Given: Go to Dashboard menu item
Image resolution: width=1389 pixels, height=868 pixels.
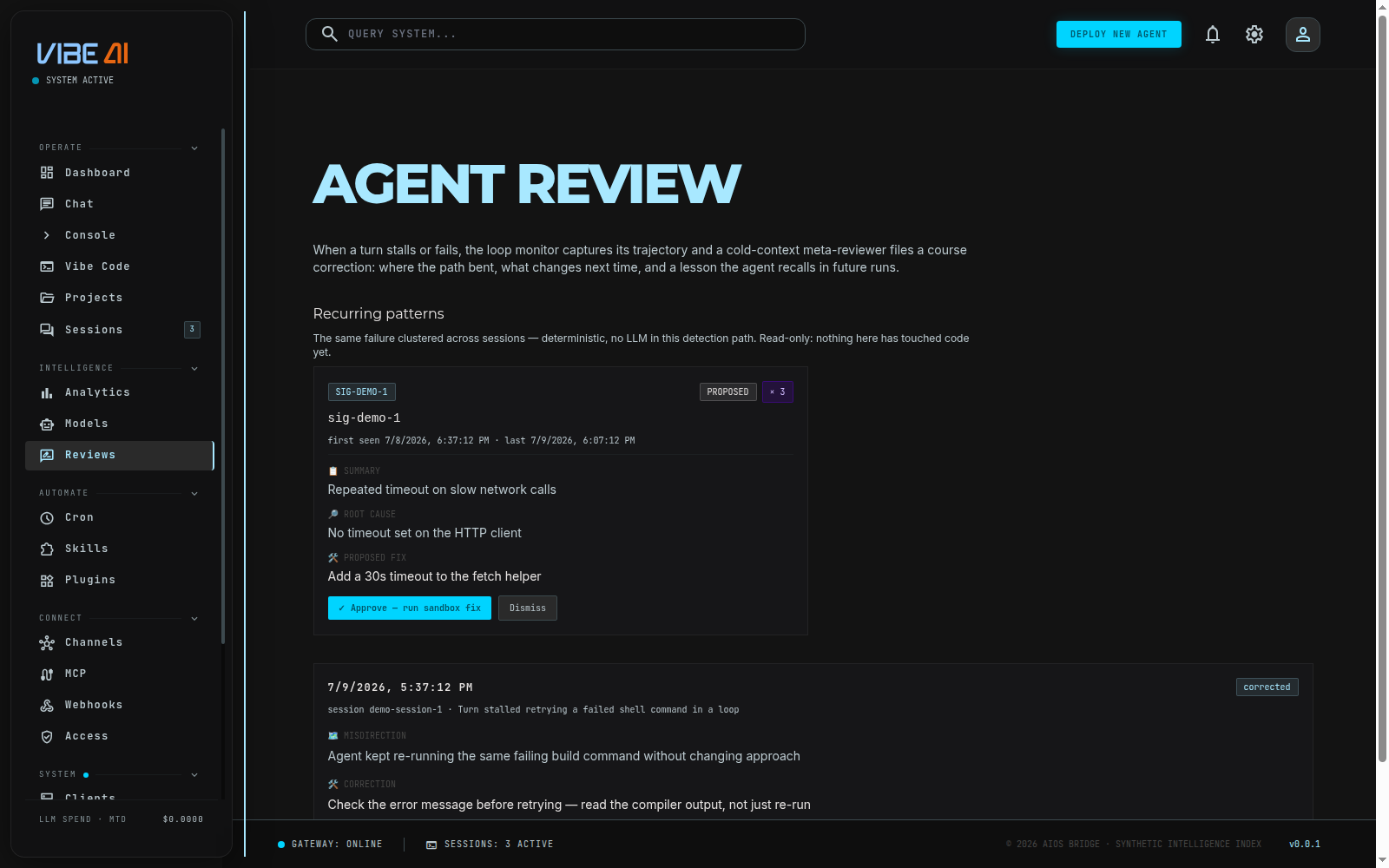Looking at the screenshot, I should pos(120,173).
